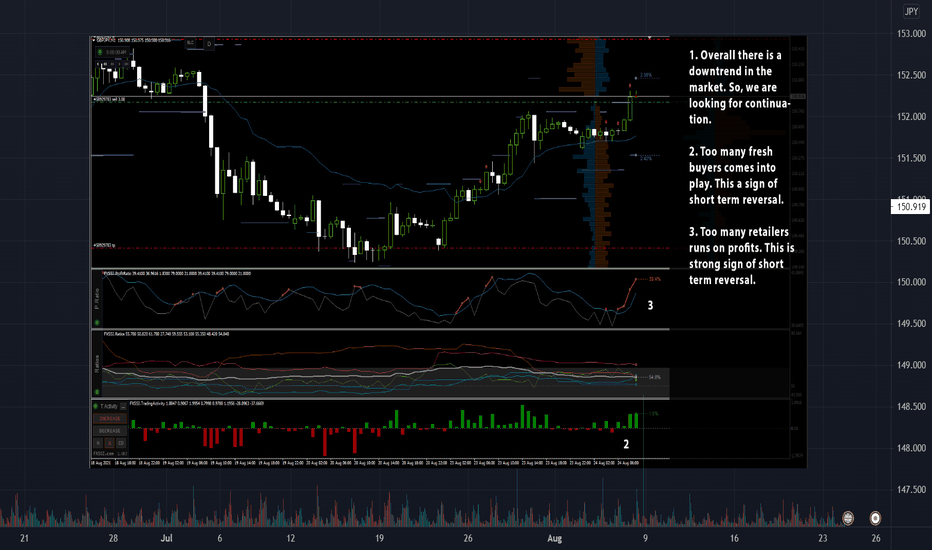This screenshot has height=550, width=932.
Task: Click the 147.500 price axis label
Action: [x=911, y=489]
